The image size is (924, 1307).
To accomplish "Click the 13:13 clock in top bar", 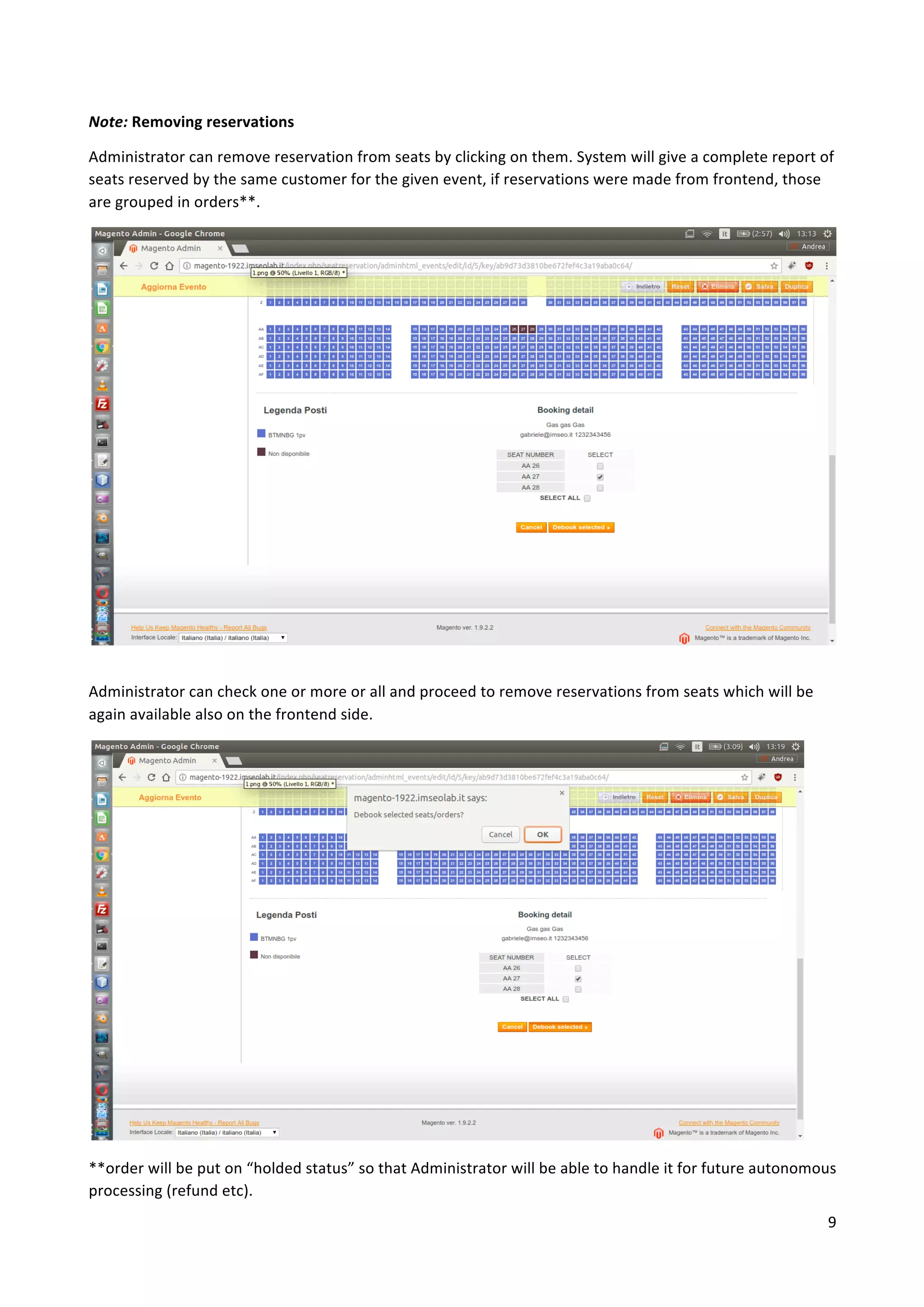I will 806,234.
